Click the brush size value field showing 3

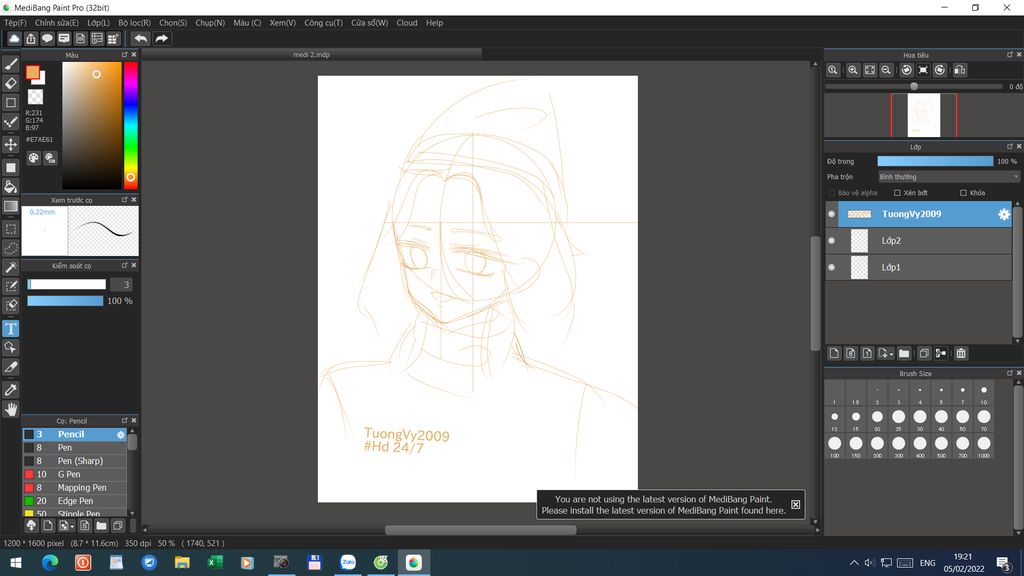[121, 284]
